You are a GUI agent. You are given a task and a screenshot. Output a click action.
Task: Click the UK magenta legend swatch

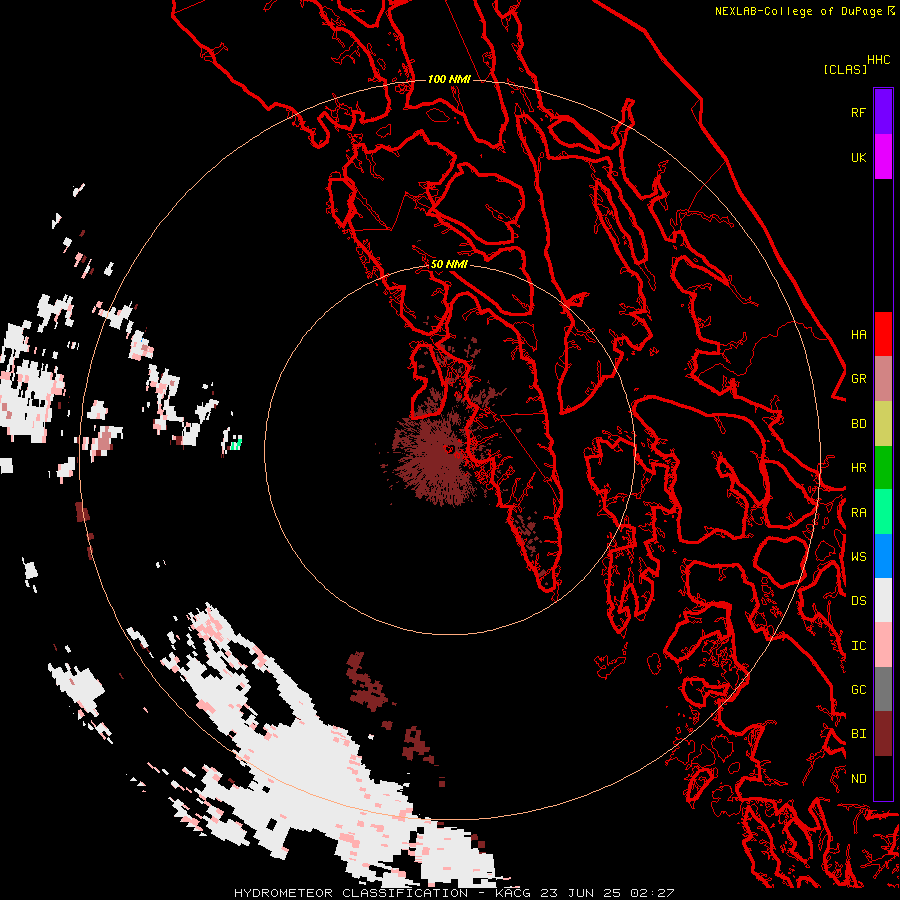click(x=883, y=157)
